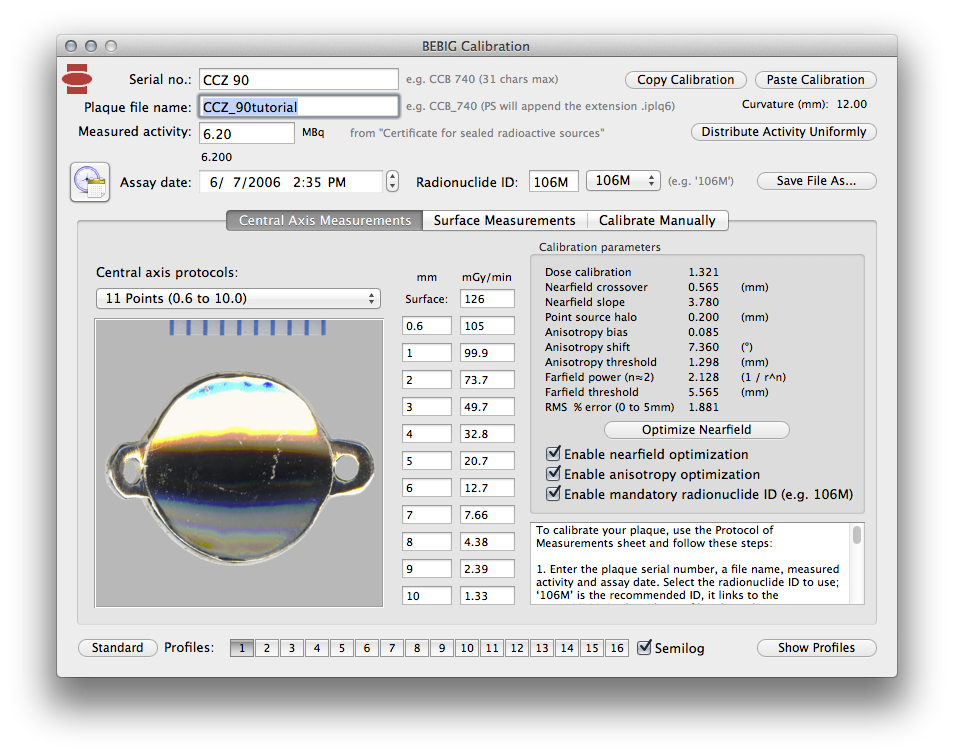
Task: Select profile 7 button
Action: click(x=392, y=648)
